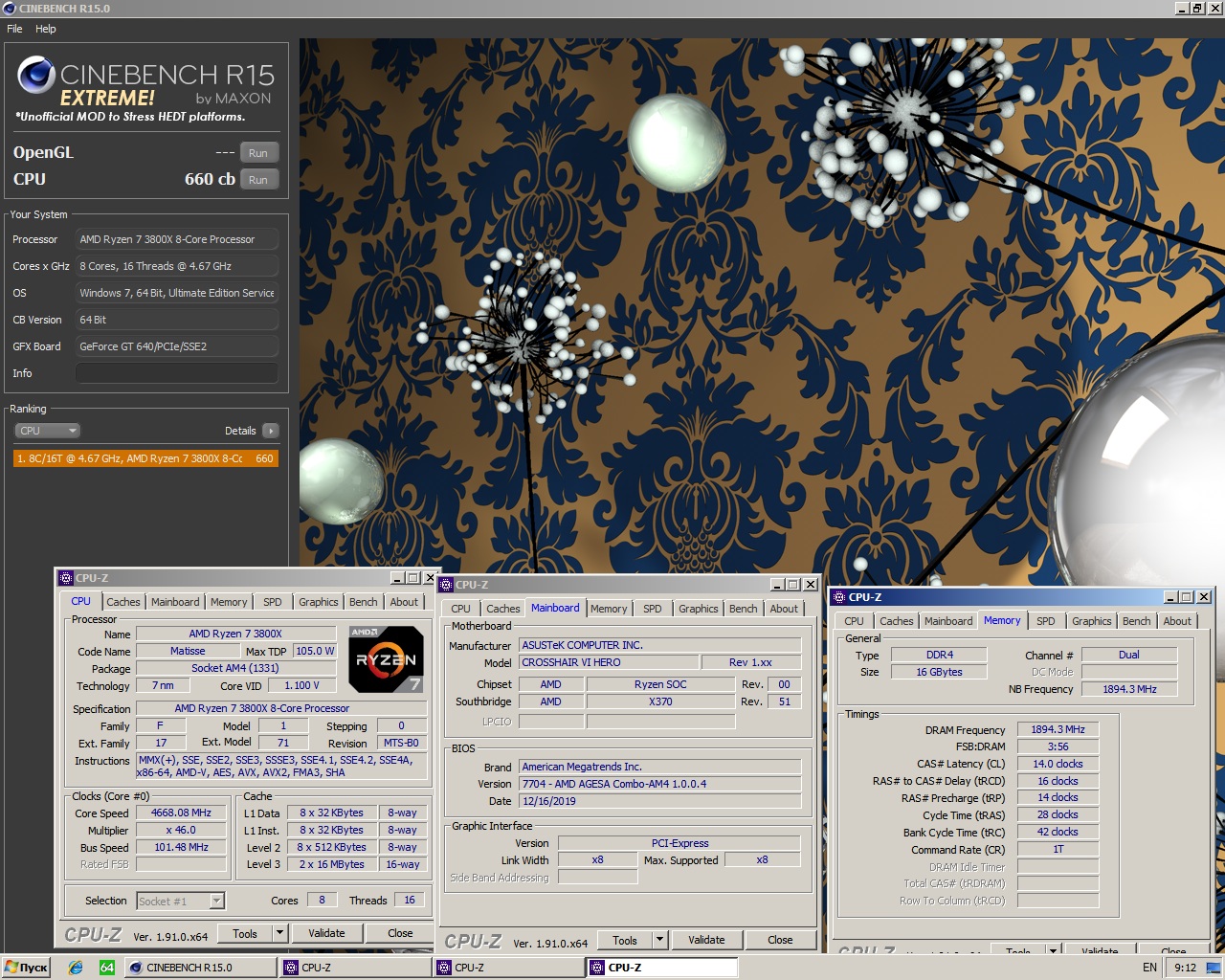The image size is (1225, 980).
Task: Launch Internet Explorer from quick launch
Action: coord(76,968)
